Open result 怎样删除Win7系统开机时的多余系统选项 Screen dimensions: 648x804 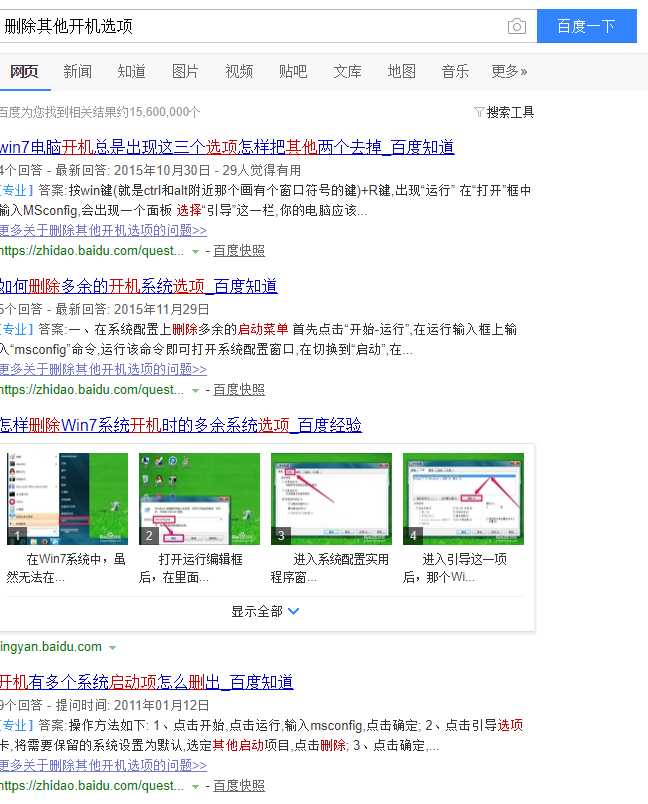[x=180, y=425]
